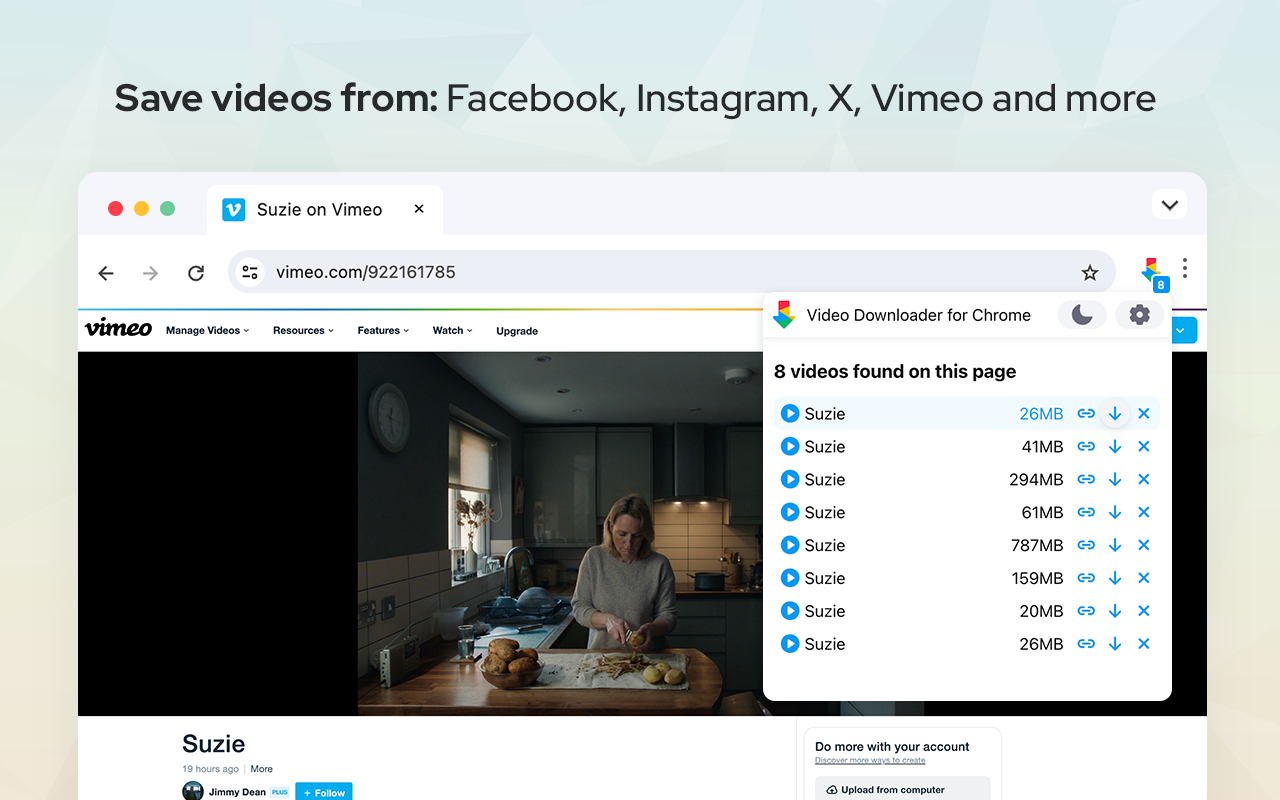Play the 61MB Suzie video preview

click(790, 513)
